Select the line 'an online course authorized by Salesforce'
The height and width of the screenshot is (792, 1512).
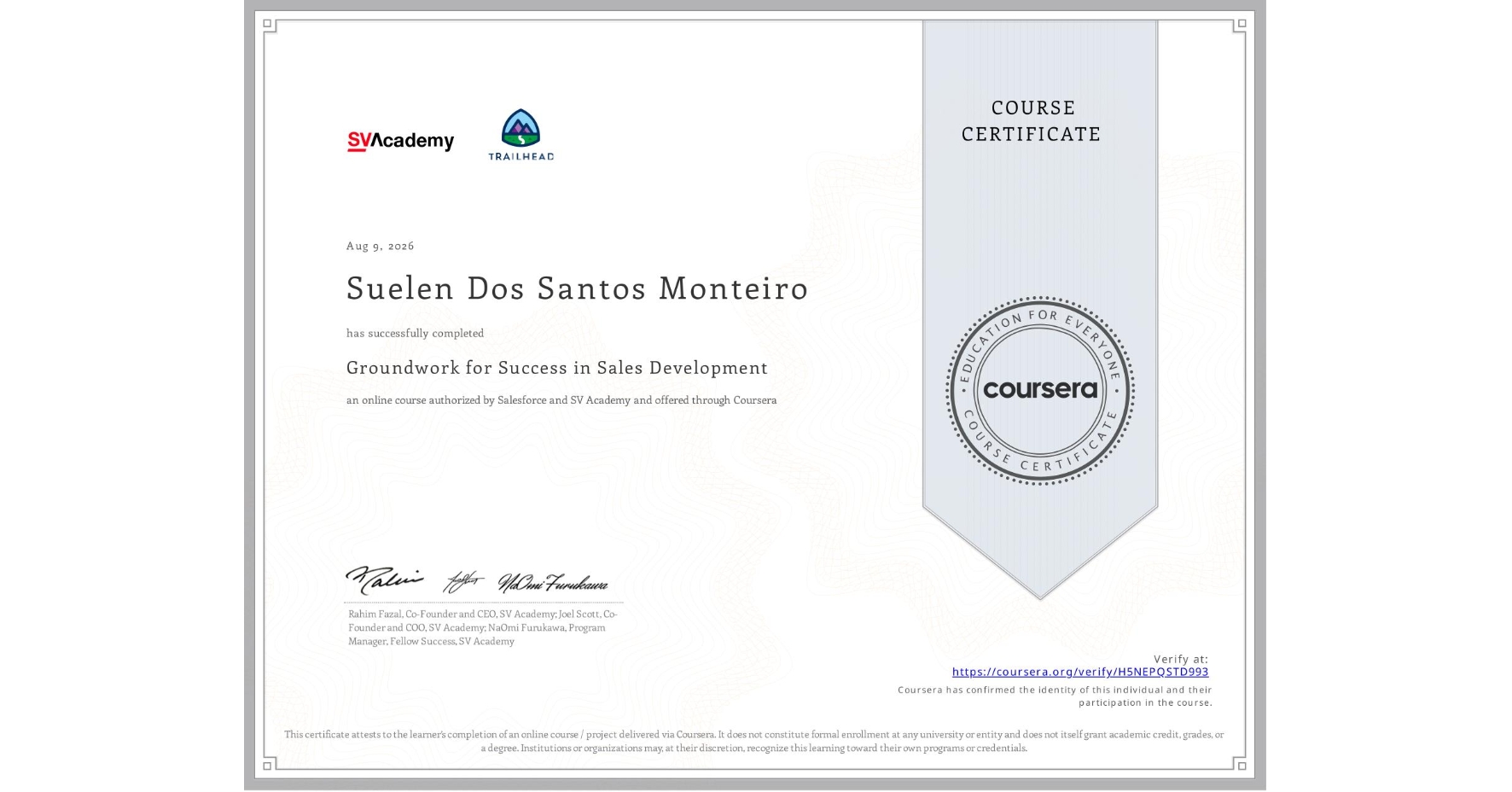click(x=561, y=400)
